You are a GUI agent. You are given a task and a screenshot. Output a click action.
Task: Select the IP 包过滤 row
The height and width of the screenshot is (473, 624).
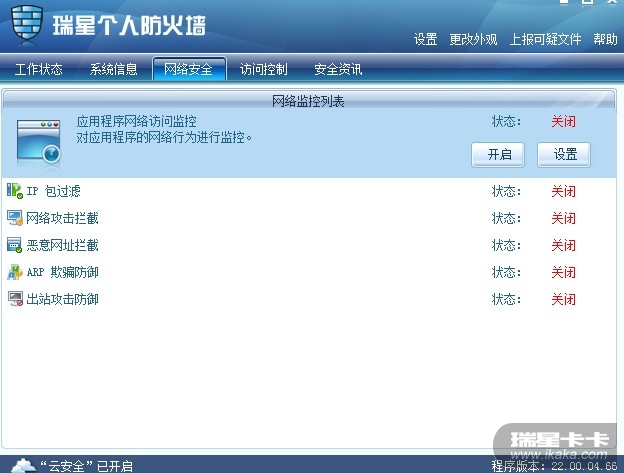pos(309,191)
